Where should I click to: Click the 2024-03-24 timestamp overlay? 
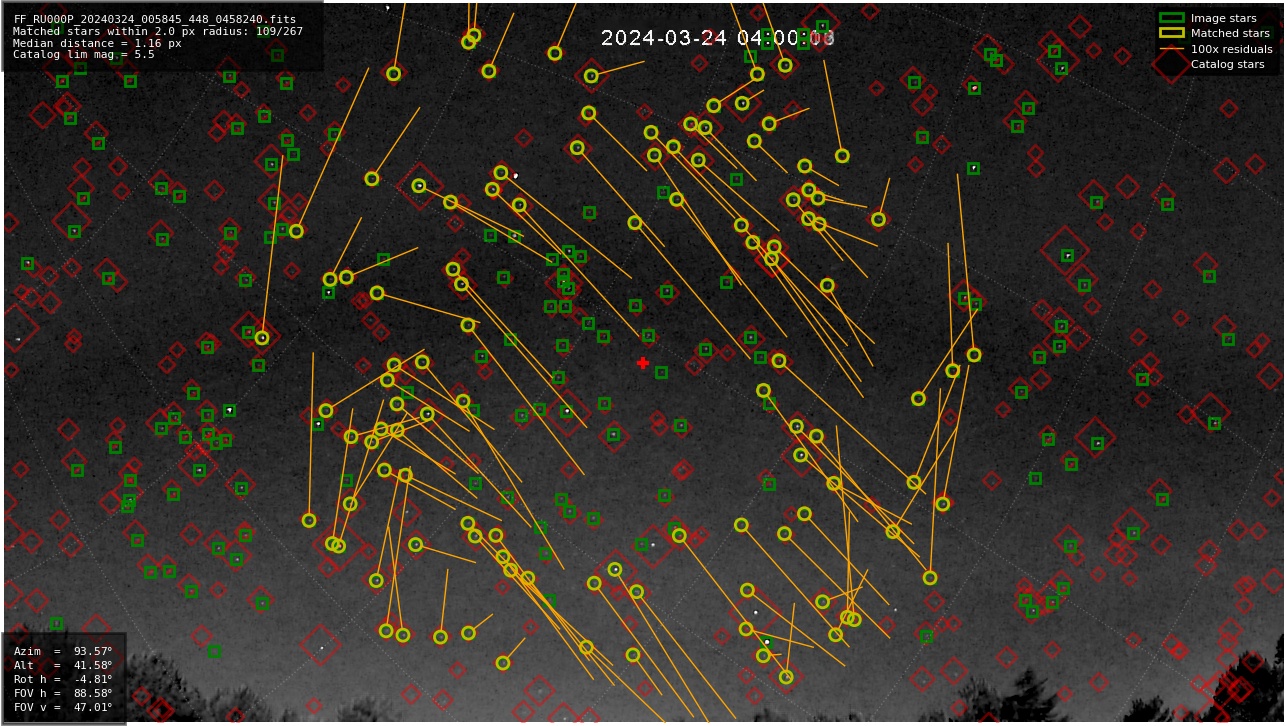718,38
